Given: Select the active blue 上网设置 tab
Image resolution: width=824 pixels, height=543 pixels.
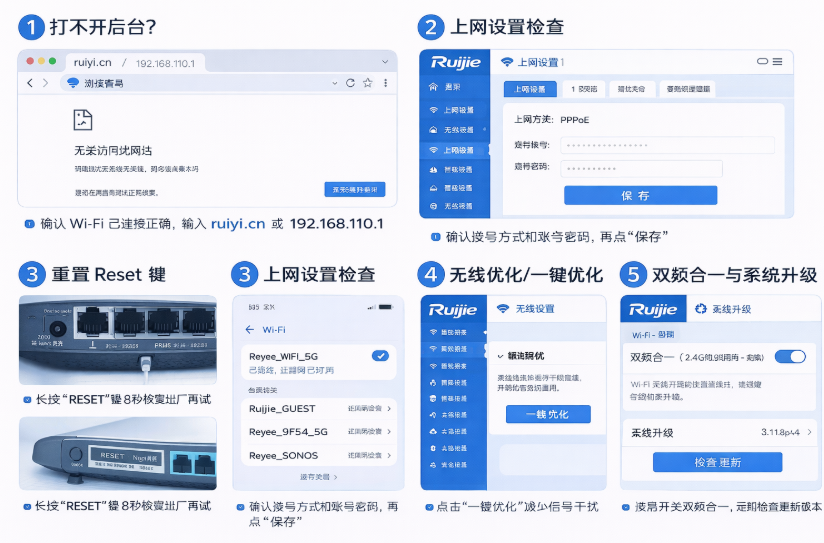Looking at the screenshot, I should pos(530,89).
